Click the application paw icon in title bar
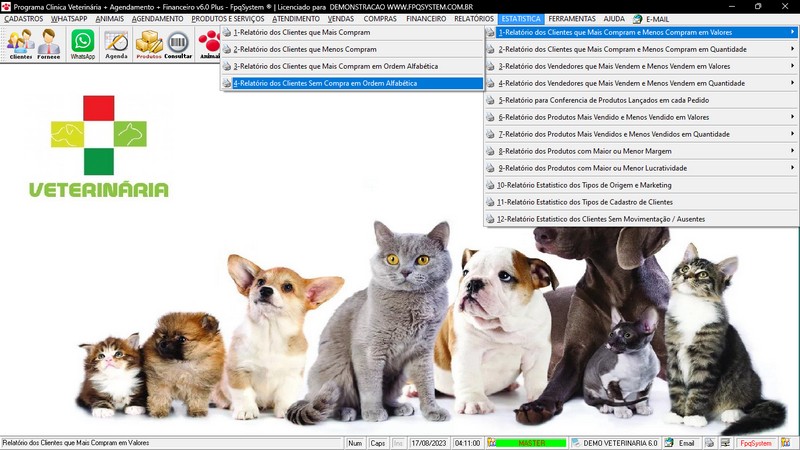This screenshot has width=800, height=450. pos(6,7)
